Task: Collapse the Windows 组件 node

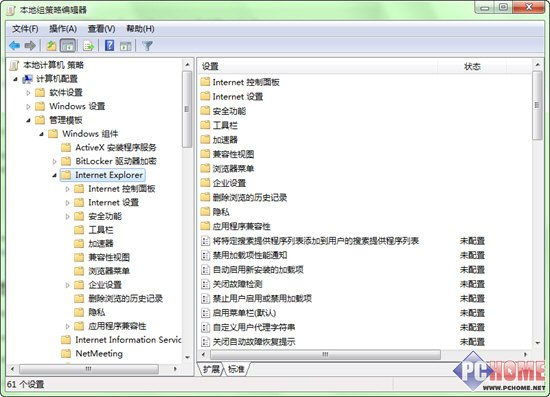Action: point(41,134)
